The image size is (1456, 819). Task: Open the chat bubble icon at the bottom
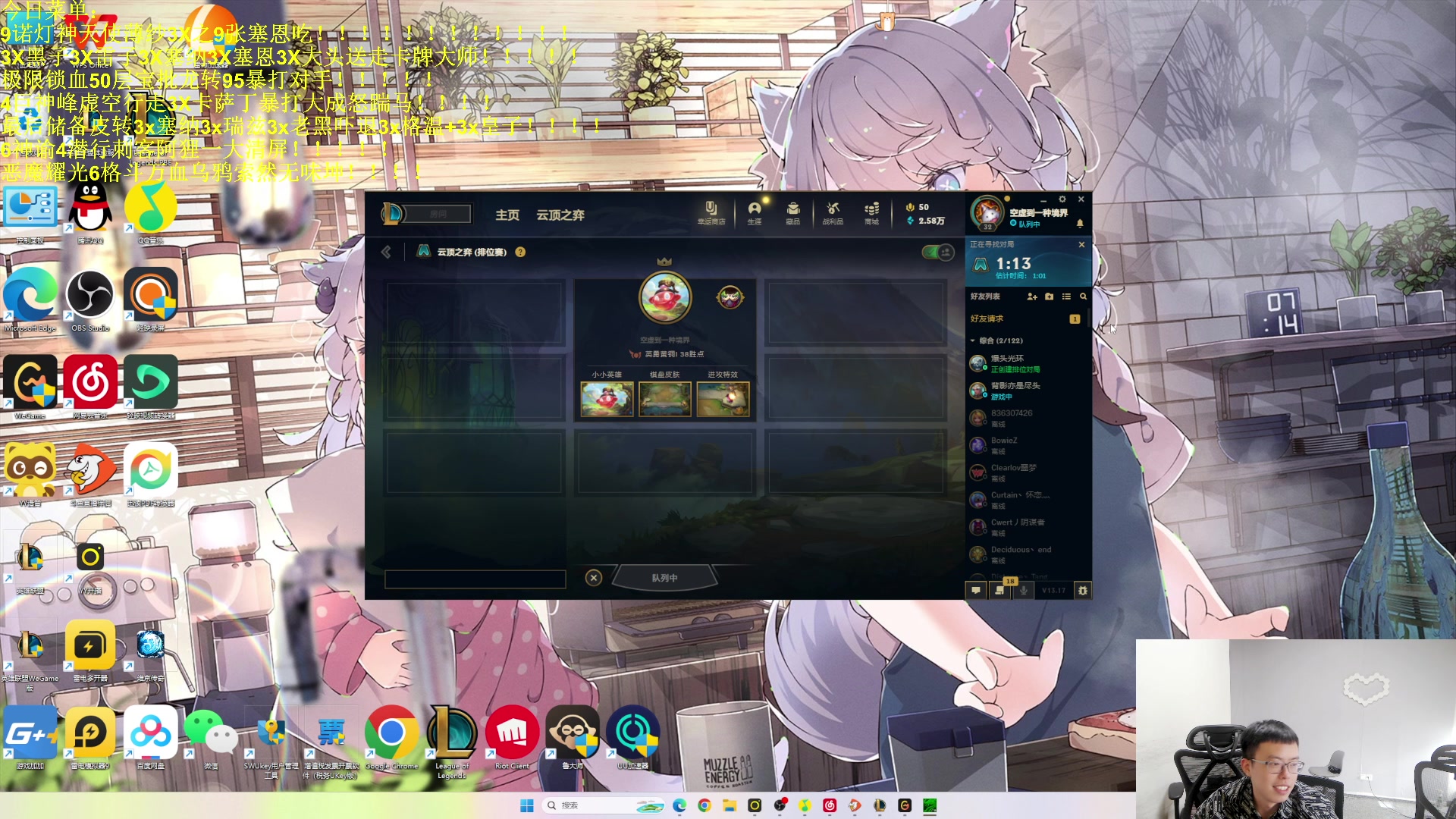tap(976, 590)
